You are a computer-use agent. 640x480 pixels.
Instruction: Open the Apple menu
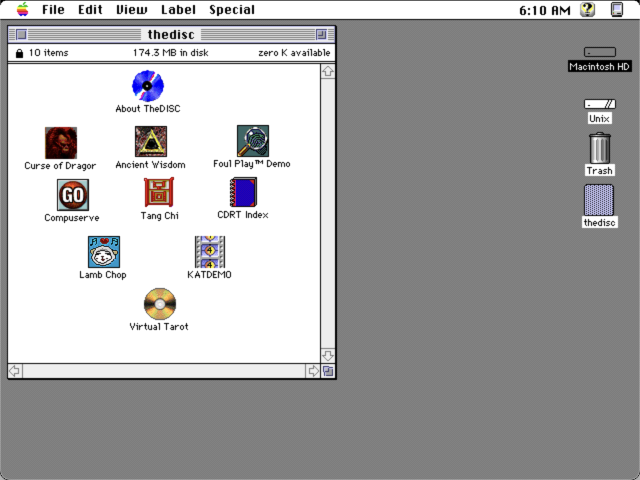coord(22,9)
